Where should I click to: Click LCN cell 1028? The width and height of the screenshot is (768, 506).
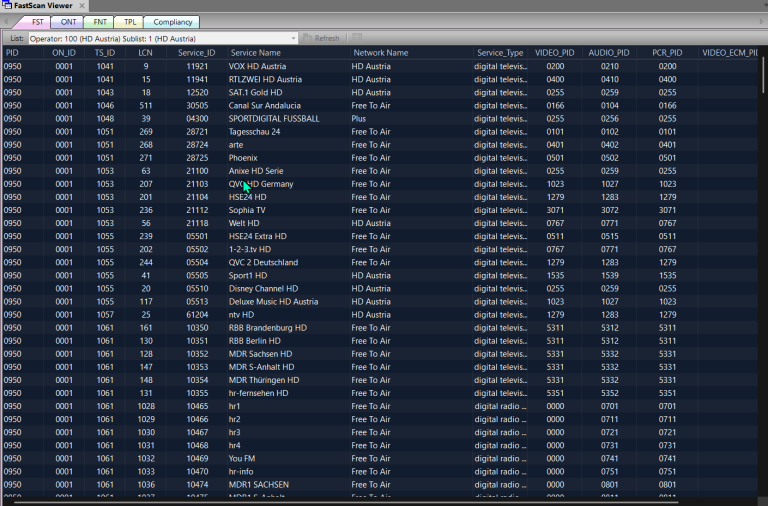click(146, 406)
